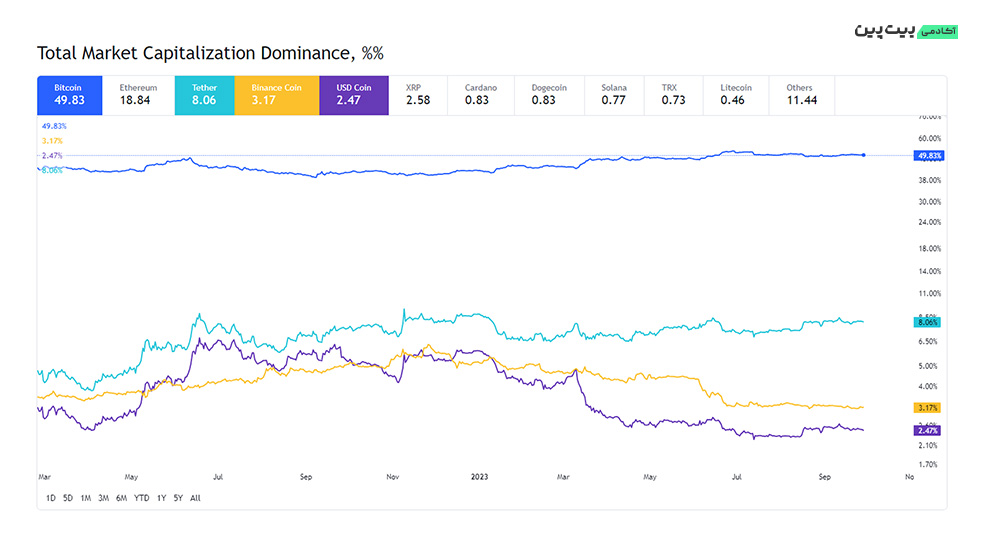984x554 pixels.
Task: Click the yellow 3.17% axis label
Action: click(x=927, y=408)
